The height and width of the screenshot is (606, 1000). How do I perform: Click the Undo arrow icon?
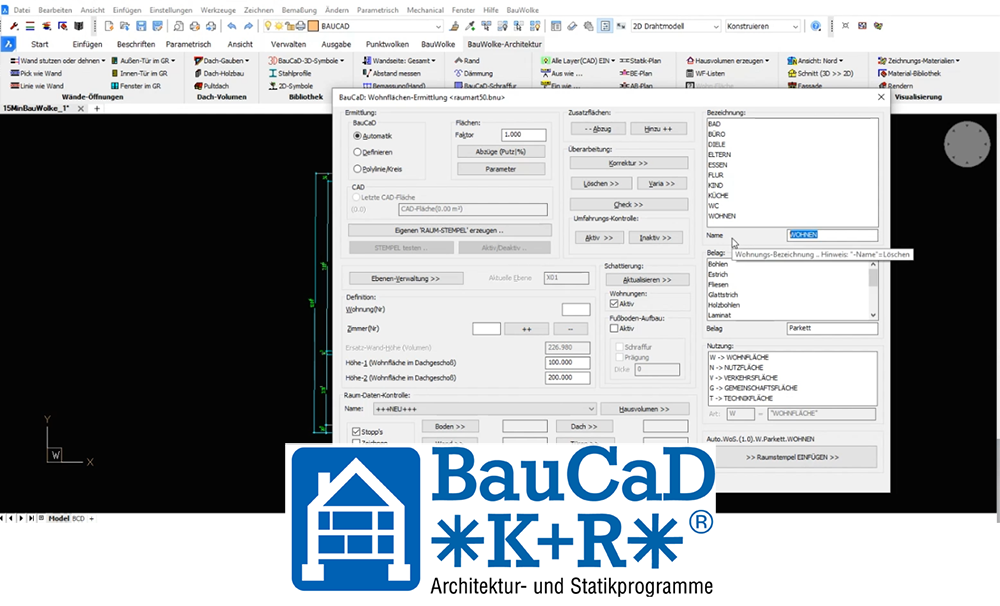point(232,26)
